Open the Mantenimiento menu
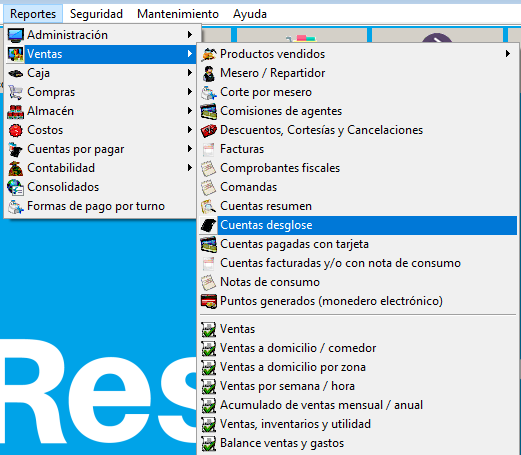Viewport: 521px width, 455px height. (178, 14)
